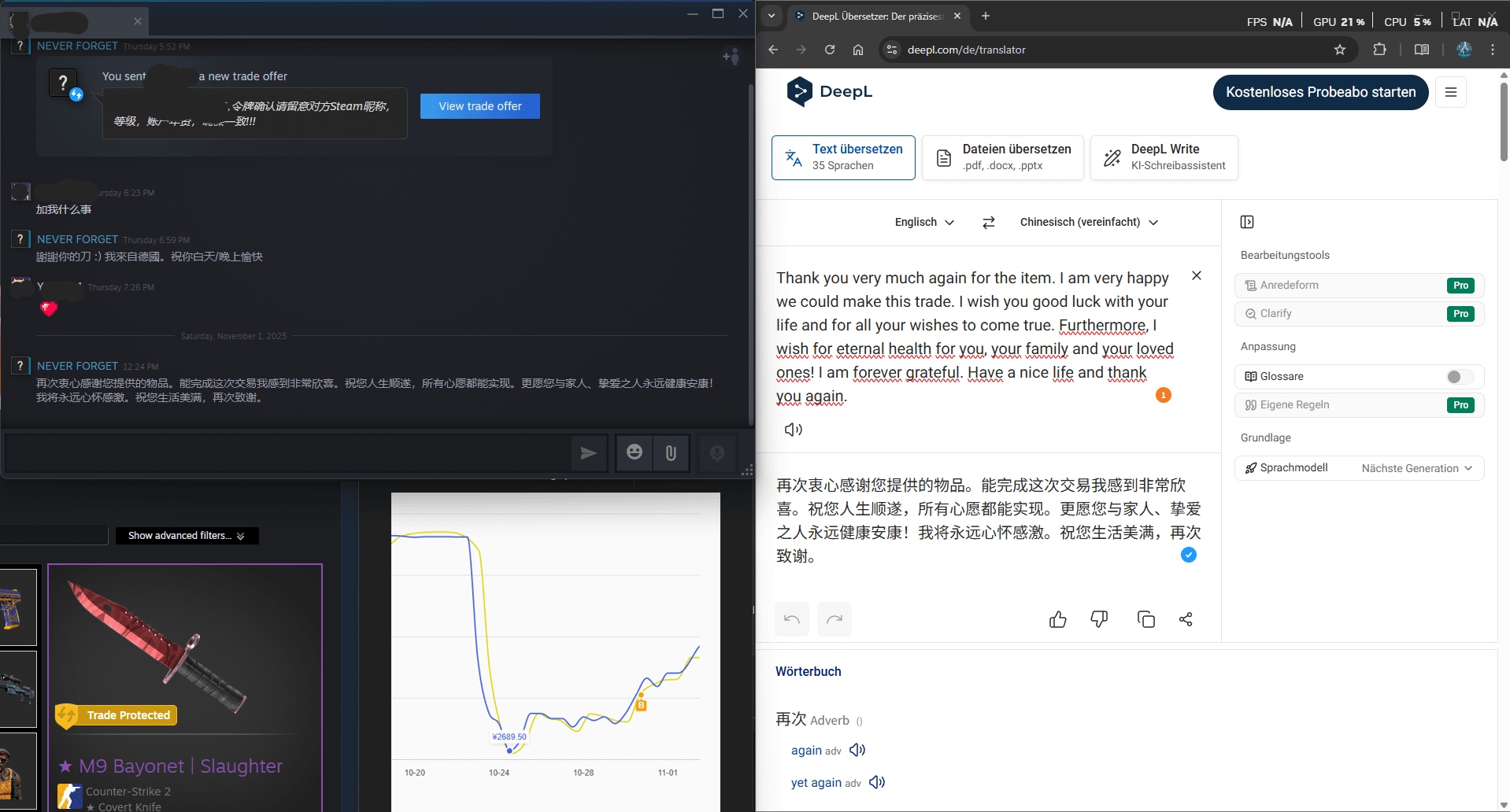
Task: Click the 'yet again' dictionary entry
Action: [x=816, y=783]
